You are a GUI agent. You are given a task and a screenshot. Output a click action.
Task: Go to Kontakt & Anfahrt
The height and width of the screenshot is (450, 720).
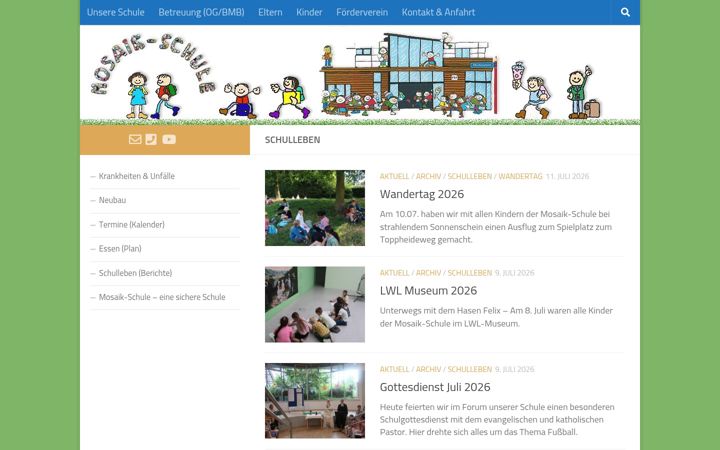(438, 12)
